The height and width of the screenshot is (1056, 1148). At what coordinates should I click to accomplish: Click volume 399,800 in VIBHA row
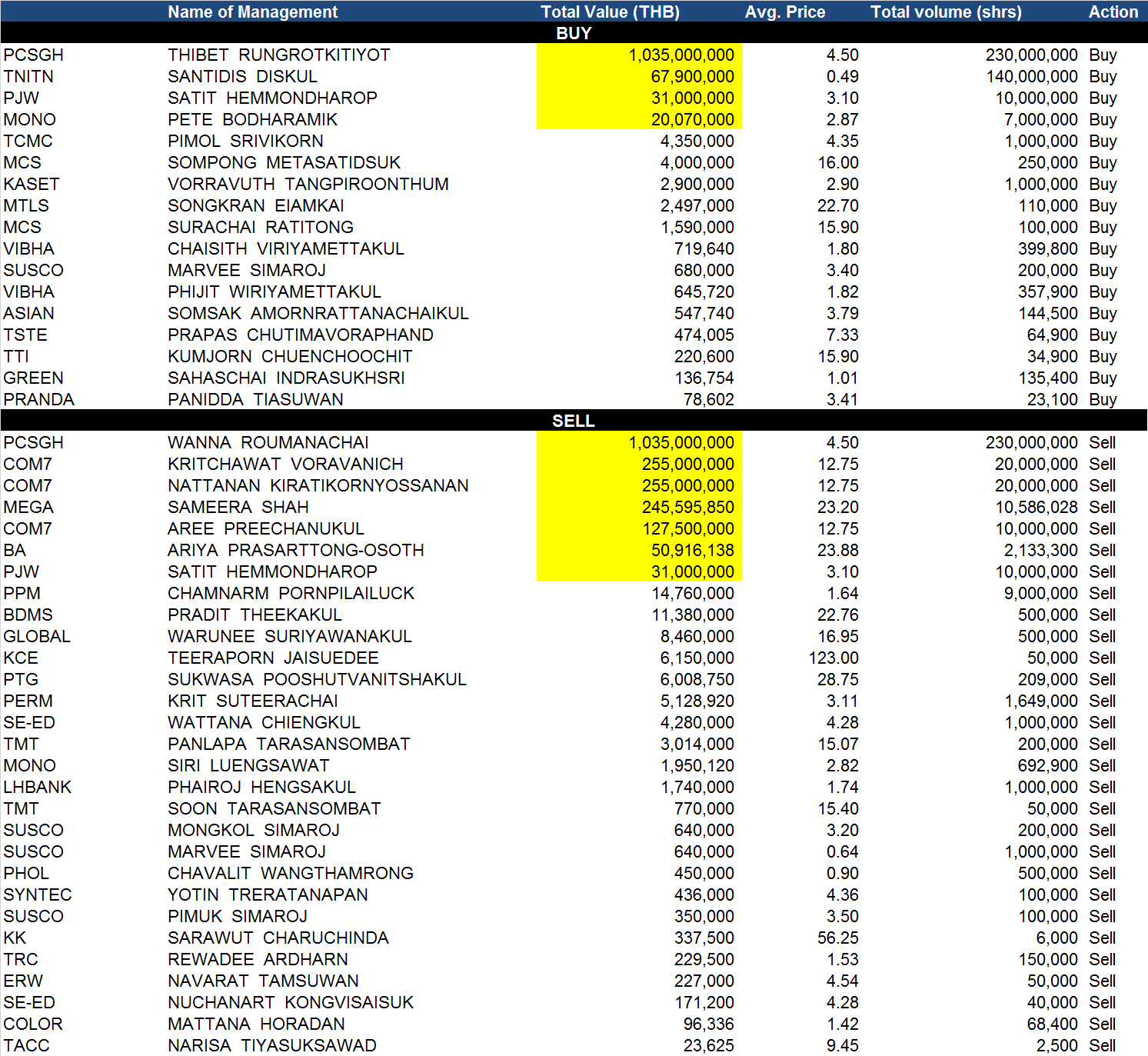1048,248
